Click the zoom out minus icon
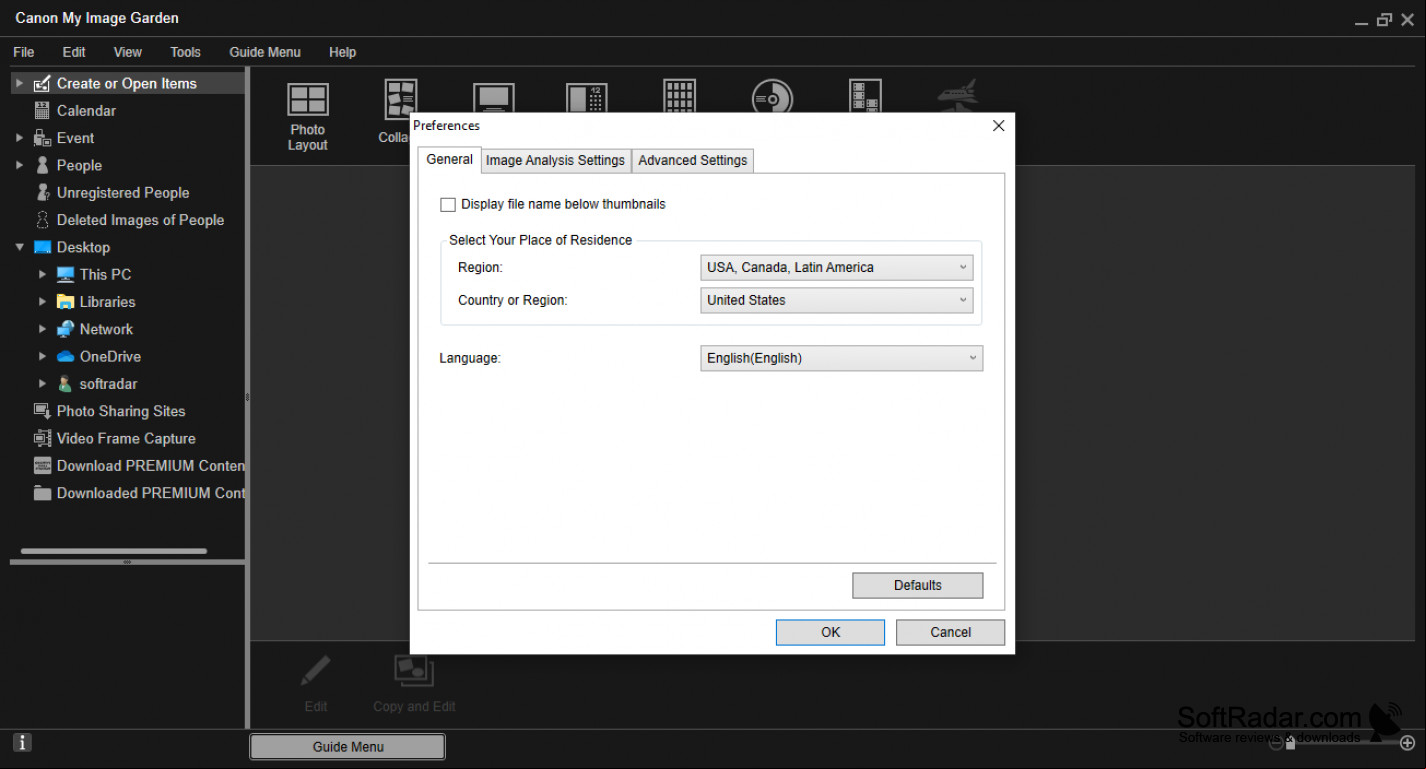Viewport: 1426px width, 769px height. point(1276,742)
